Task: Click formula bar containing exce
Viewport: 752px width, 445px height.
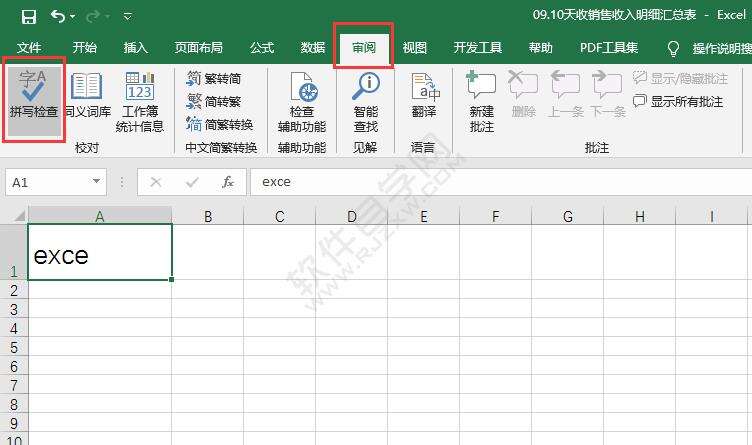Action: click(x=501, y=182)
